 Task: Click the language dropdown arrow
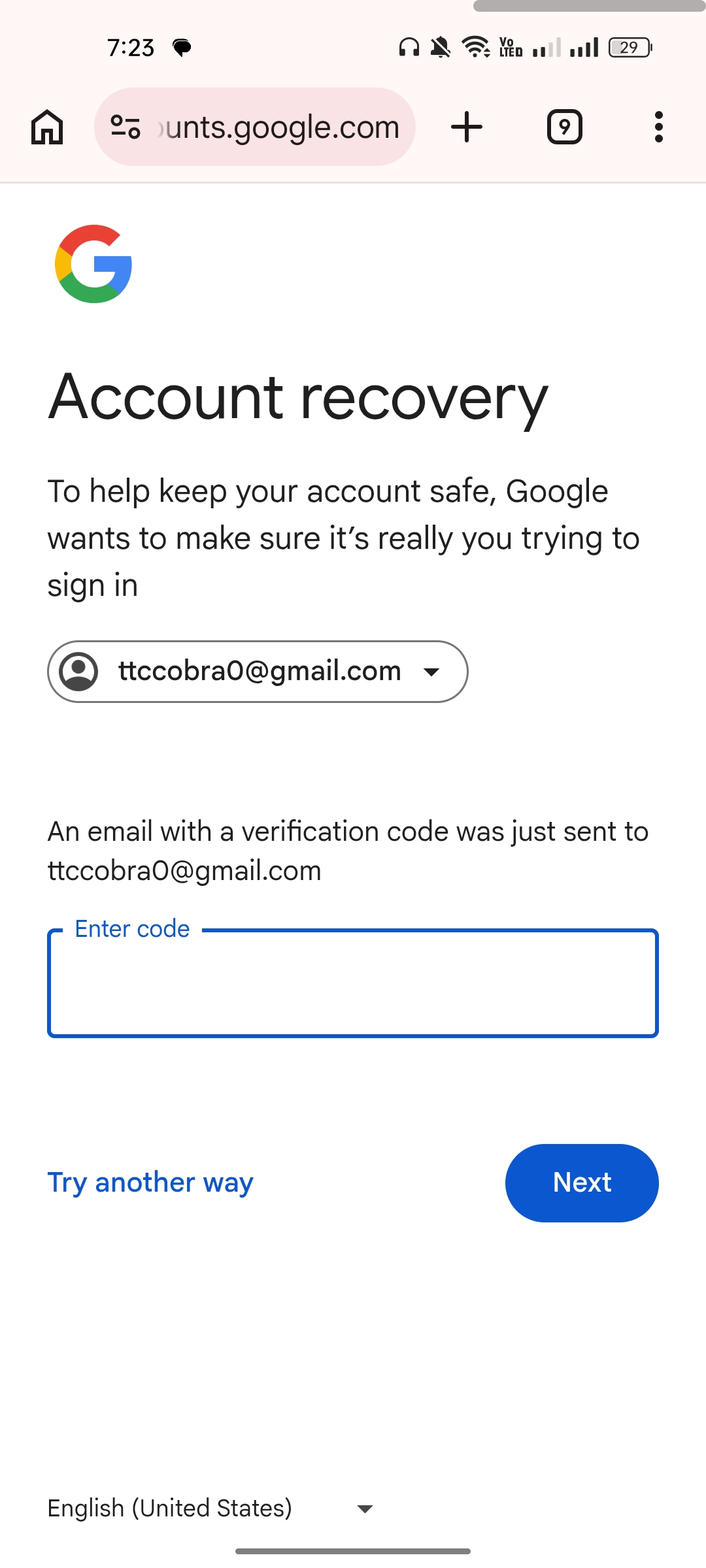coord(365,1509)
